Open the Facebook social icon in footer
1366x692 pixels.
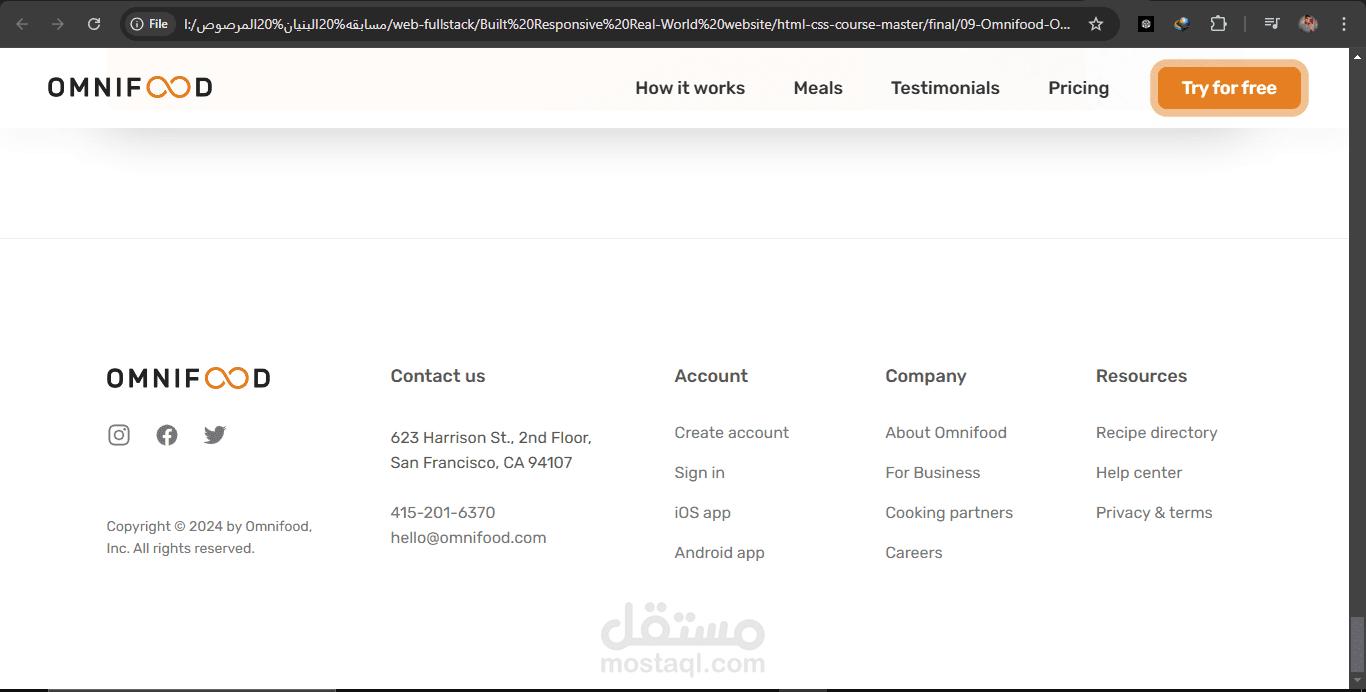pos(167,435)
